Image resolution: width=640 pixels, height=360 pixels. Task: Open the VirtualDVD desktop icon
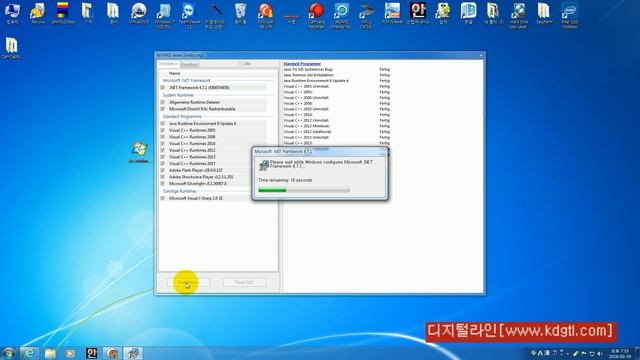(139, 13)
